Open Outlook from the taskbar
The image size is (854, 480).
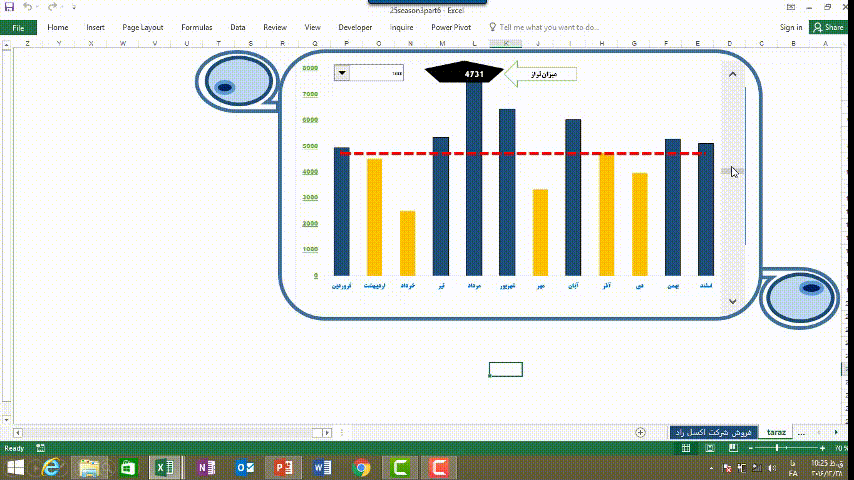click(x=245, y=467)
